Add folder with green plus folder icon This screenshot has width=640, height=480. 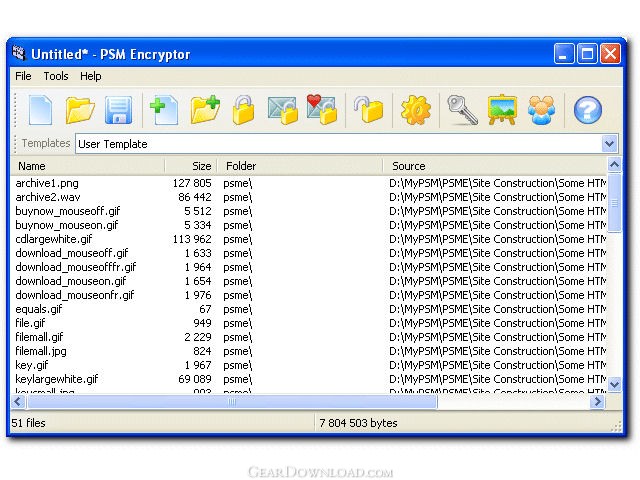click(x=205, y=109)
